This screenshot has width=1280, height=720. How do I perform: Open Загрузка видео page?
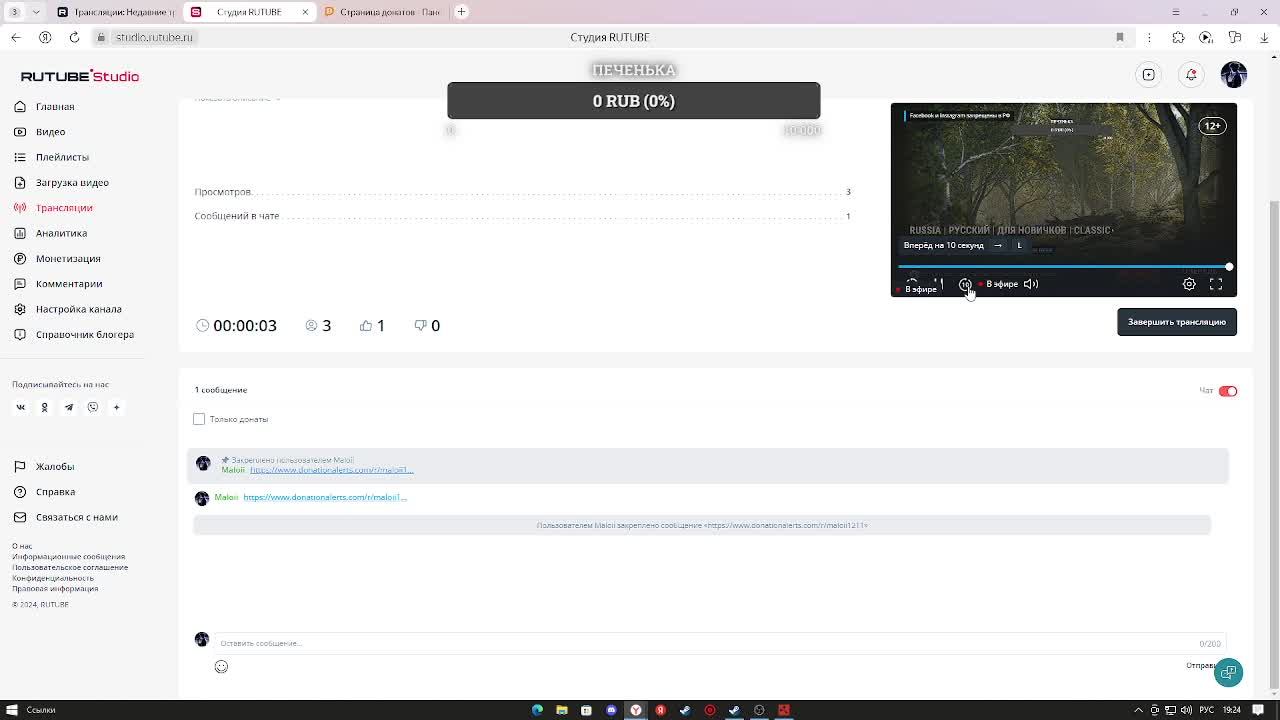[61, 182]
